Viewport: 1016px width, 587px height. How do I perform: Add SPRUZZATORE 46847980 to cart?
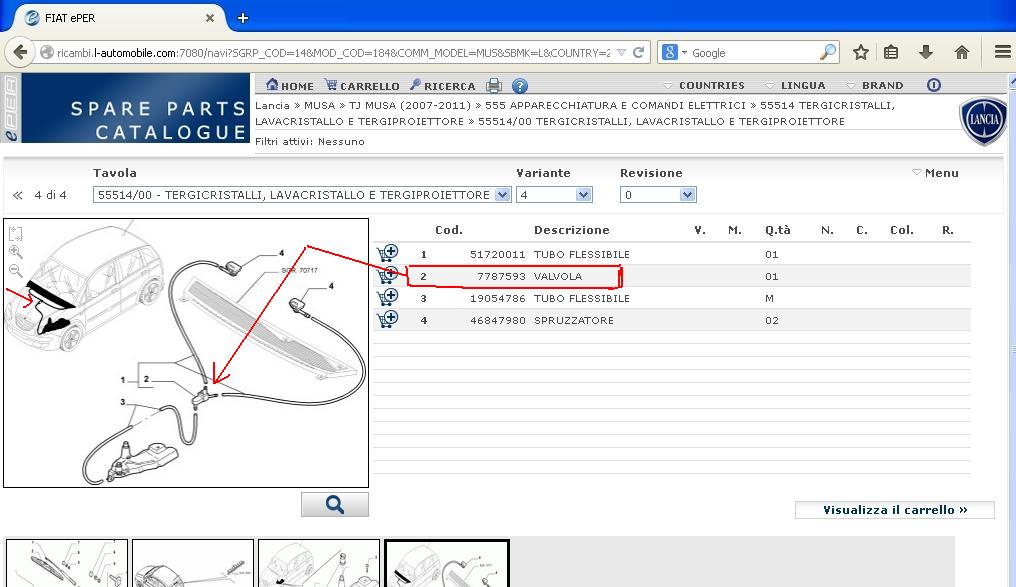click(x=387, y=320)
